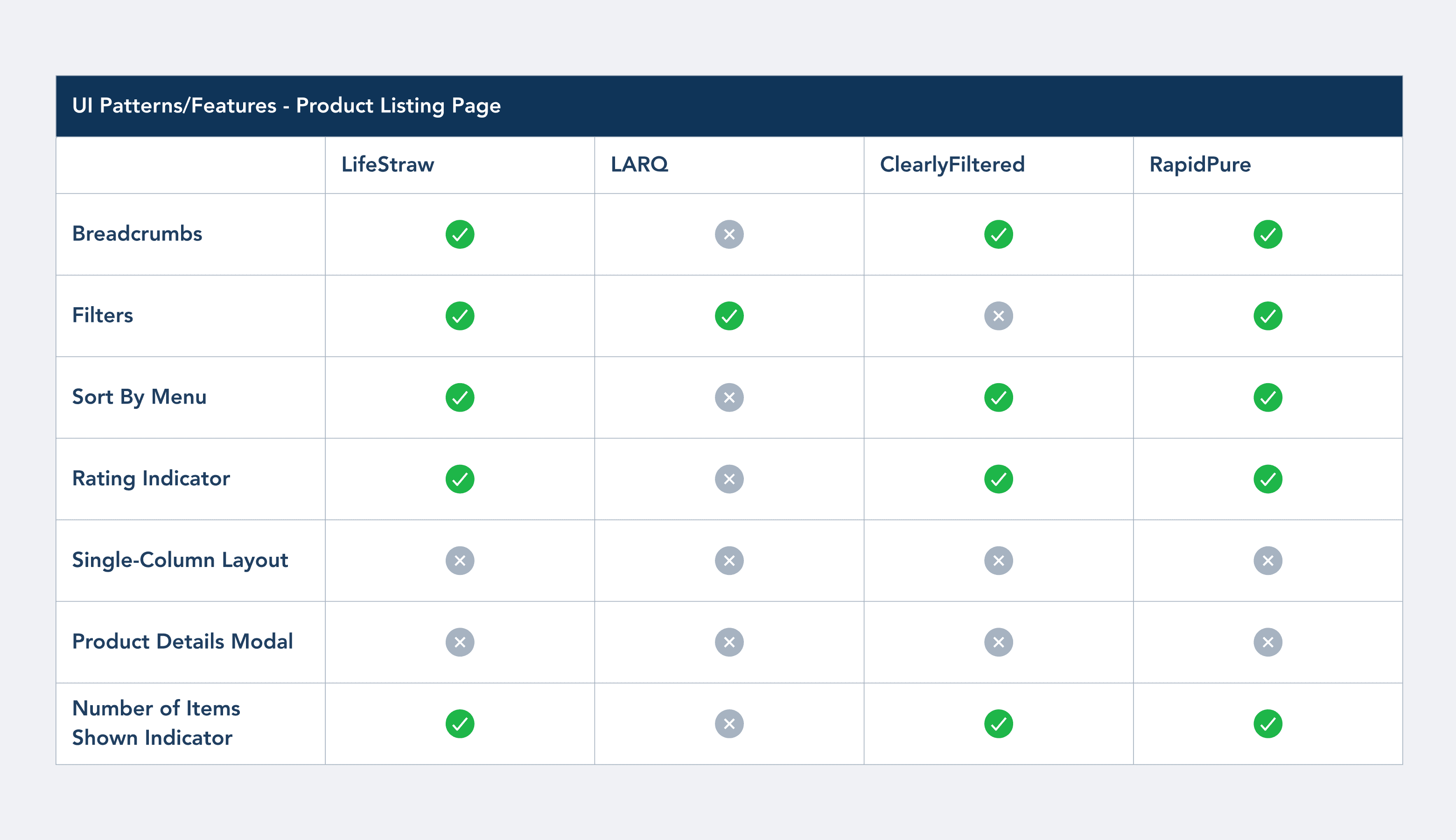Click the table title UI Patterns/Features
This screenshot has height=840, width=1456.
point(286,105)
